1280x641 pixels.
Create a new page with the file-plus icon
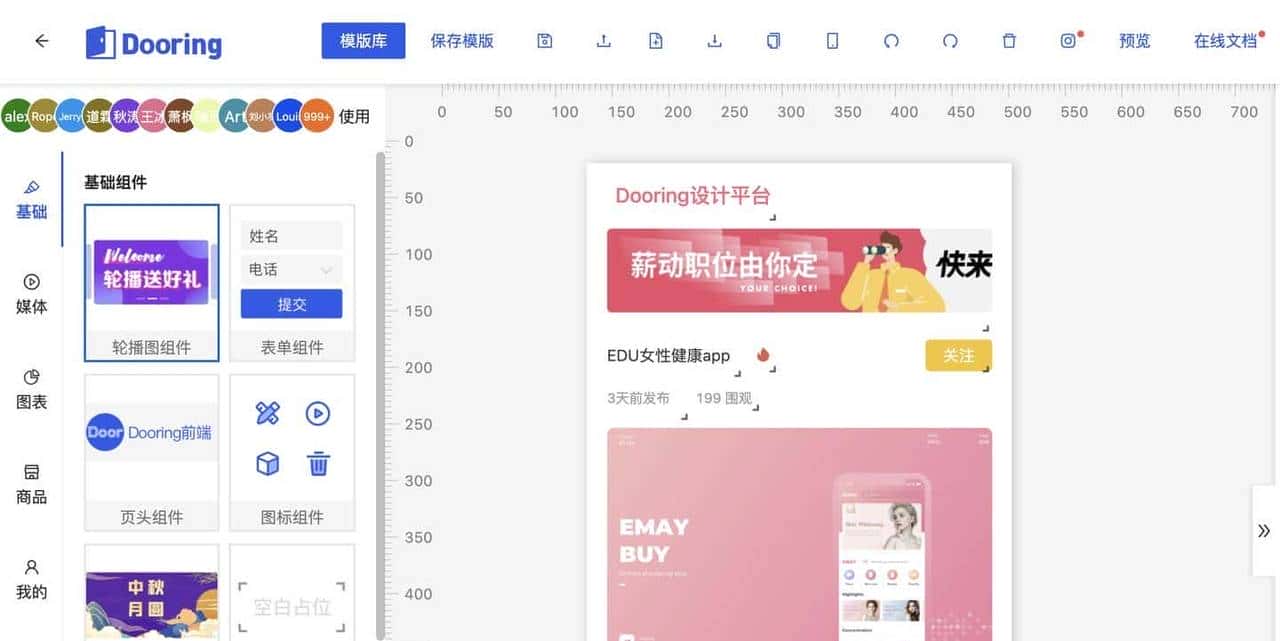click(655, 41)
